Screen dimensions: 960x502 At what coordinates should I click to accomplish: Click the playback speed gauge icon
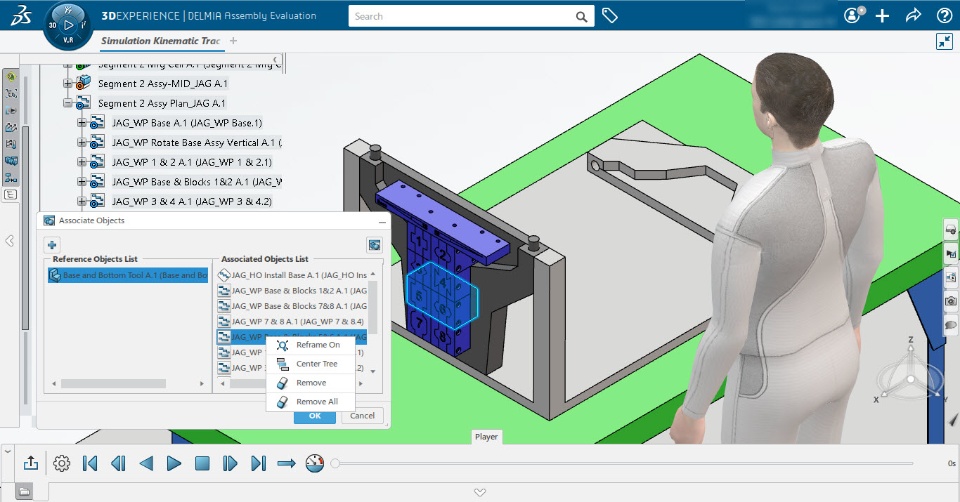tap(315, 463)
